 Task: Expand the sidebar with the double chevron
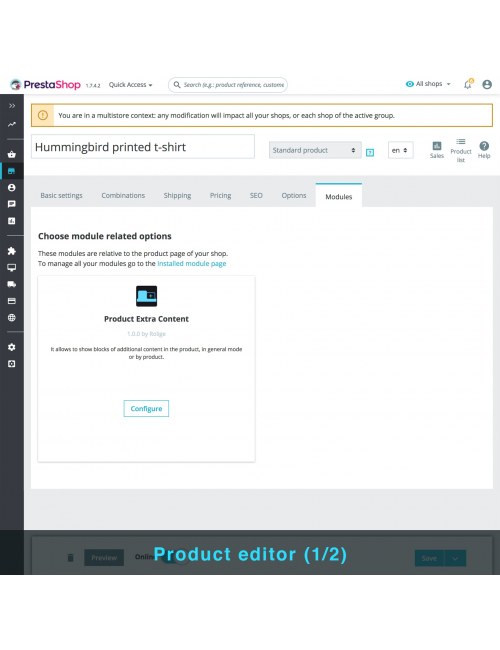point(12,106)
